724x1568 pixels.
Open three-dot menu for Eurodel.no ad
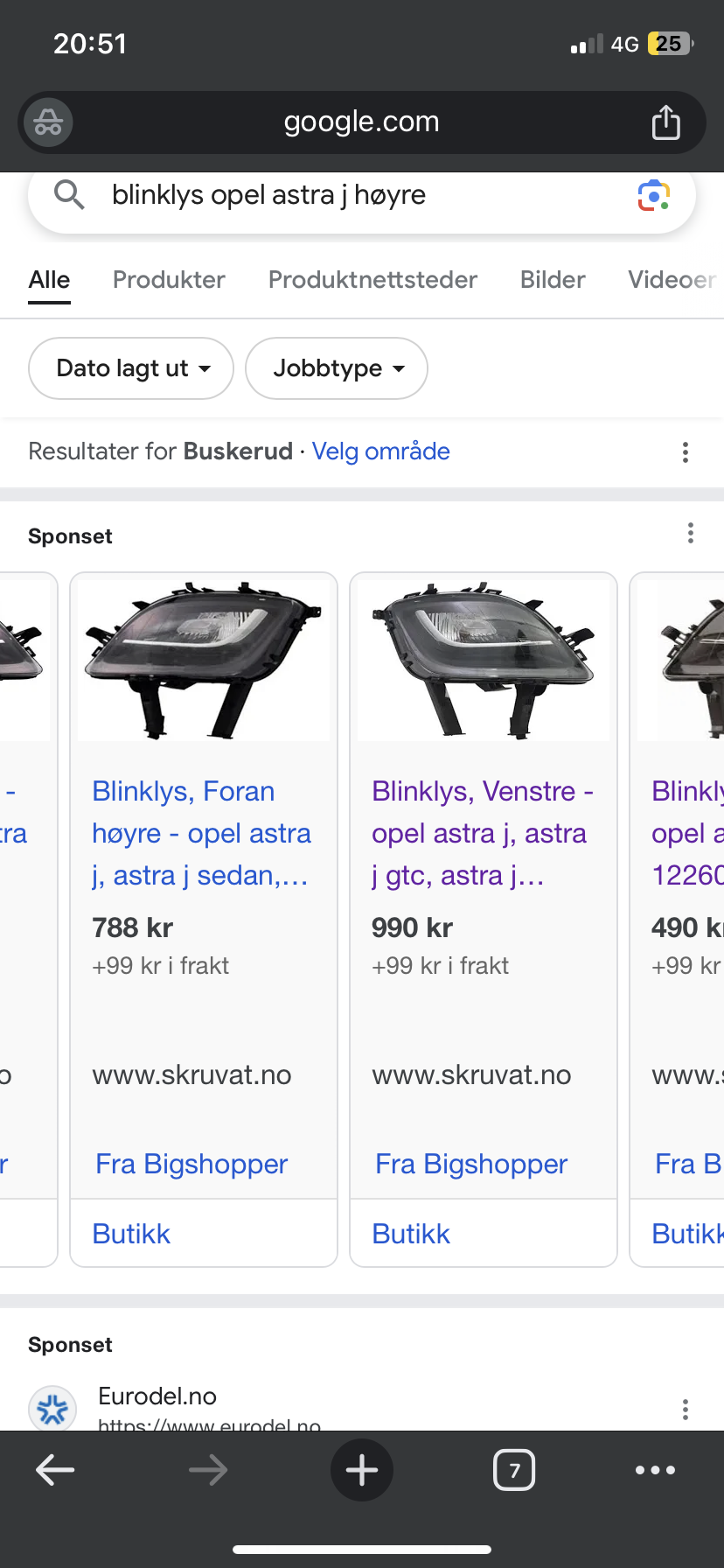point(686,1409)
